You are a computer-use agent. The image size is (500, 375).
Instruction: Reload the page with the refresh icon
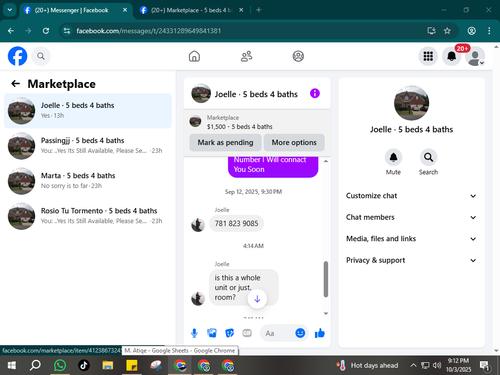pos(46,31)
